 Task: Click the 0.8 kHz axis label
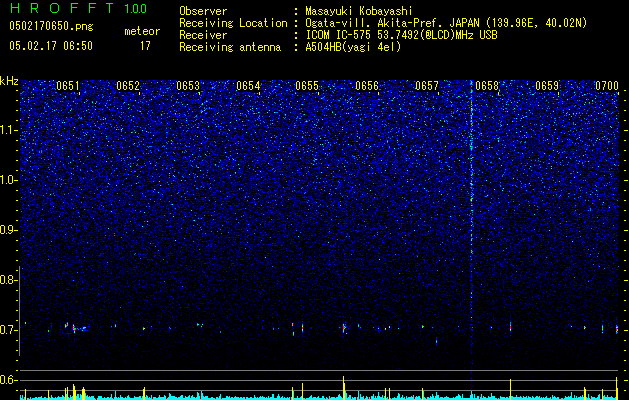7,280
